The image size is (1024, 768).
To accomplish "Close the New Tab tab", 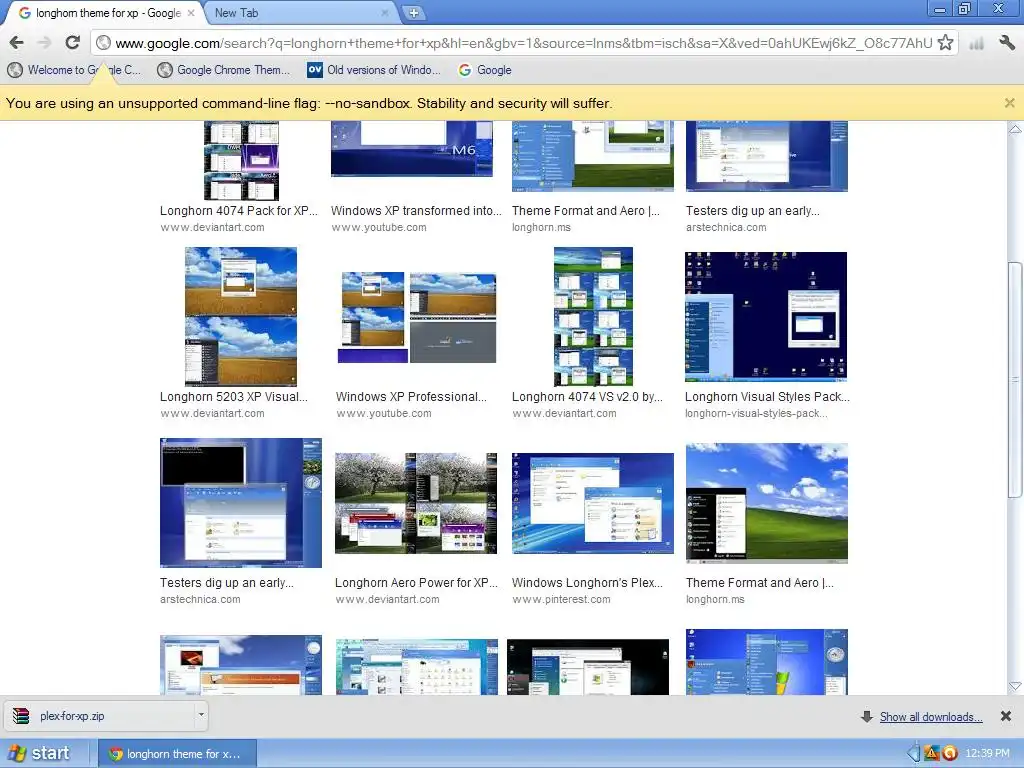I will 385,12.
